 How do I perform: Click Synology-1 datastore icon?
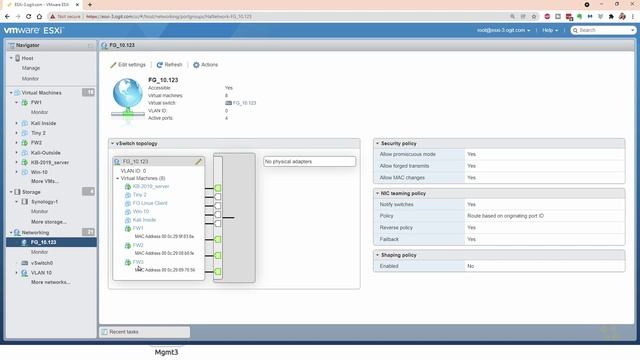click(x=24, y=202)
